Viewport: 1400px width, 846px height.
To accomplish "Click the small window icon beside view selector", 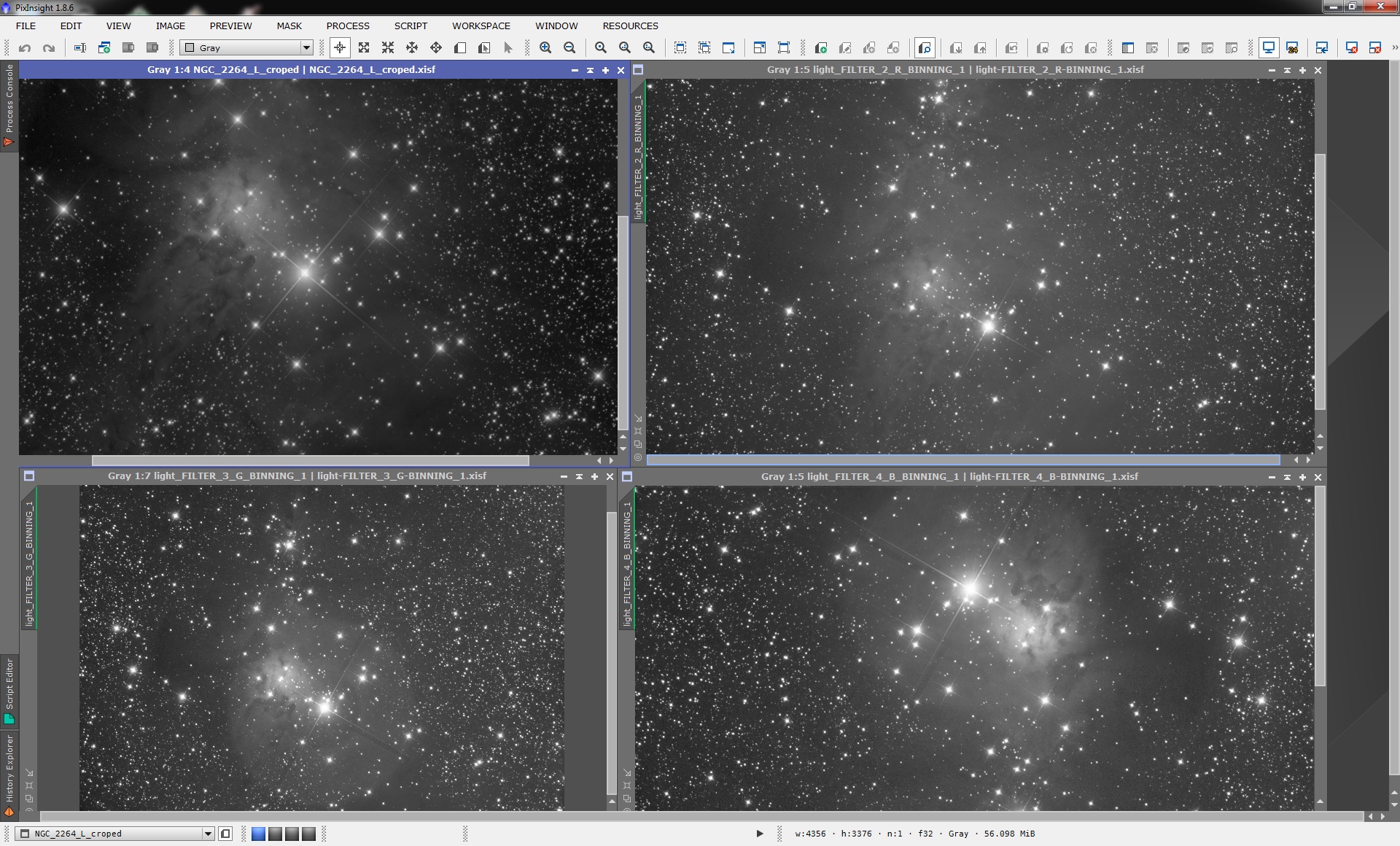I will pyautogui.click(x=225, y=834).
